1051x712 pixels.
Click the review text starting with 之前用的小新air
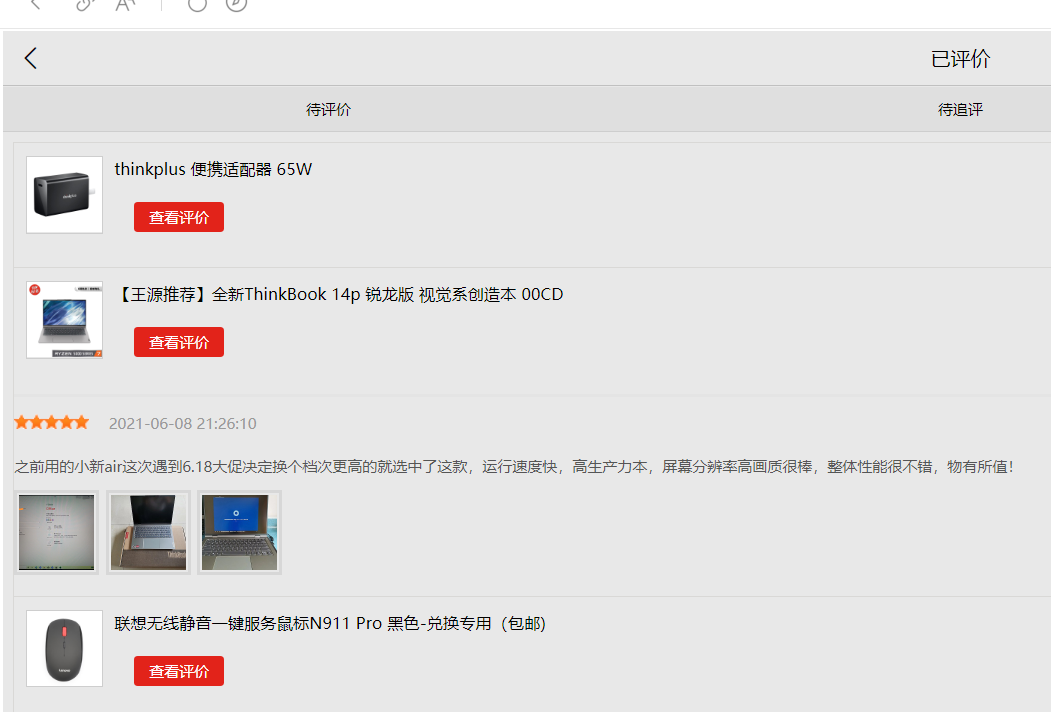[x=513, y=467]
